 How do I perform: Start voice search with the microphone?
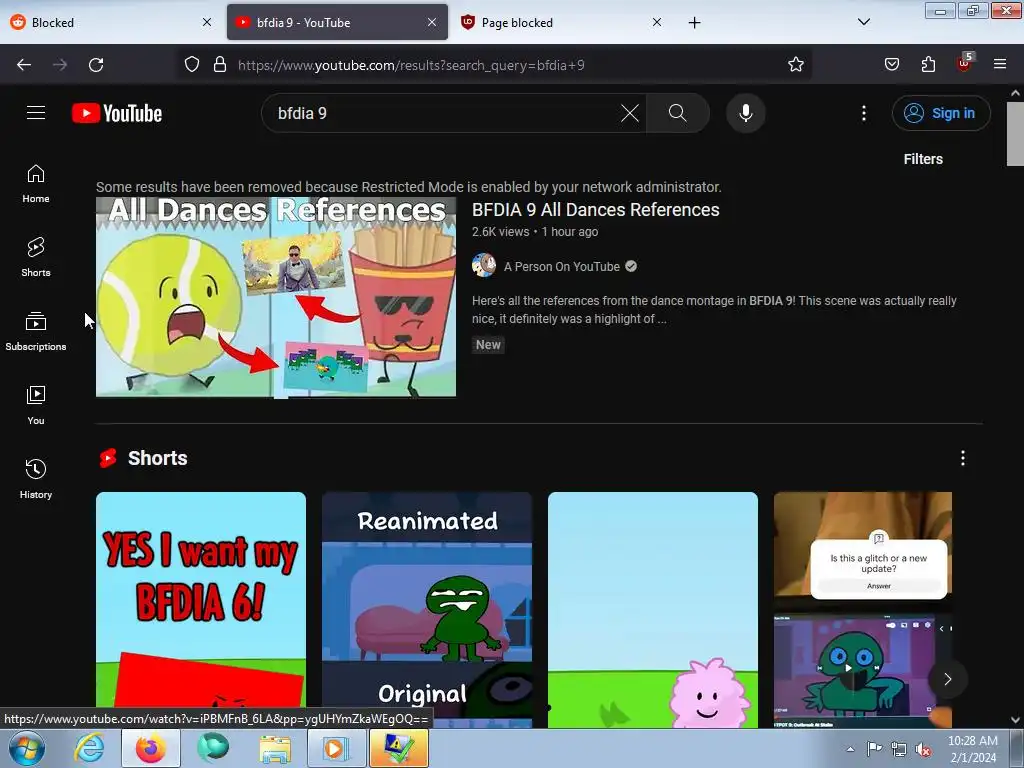[745, 113]
